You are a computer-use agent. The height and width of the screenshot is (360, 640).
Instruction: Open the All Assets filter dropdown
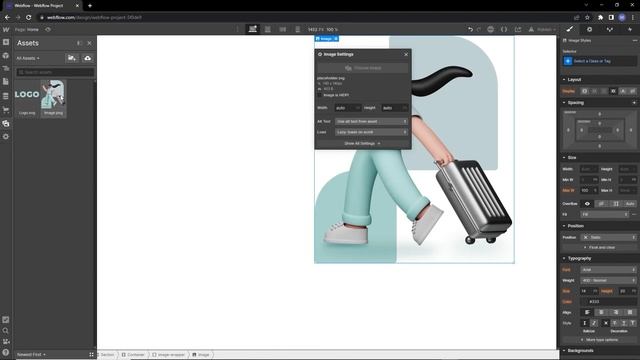pos(28,58)
